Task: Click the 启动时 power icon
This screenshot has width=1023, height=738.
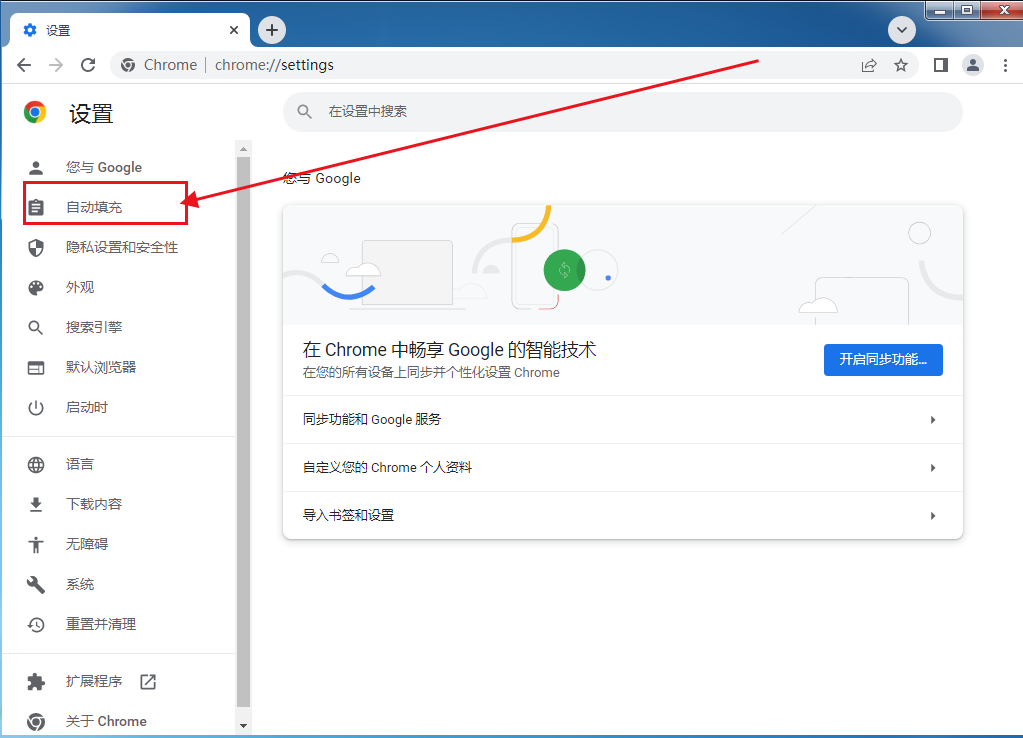Action: coord(36,408)
